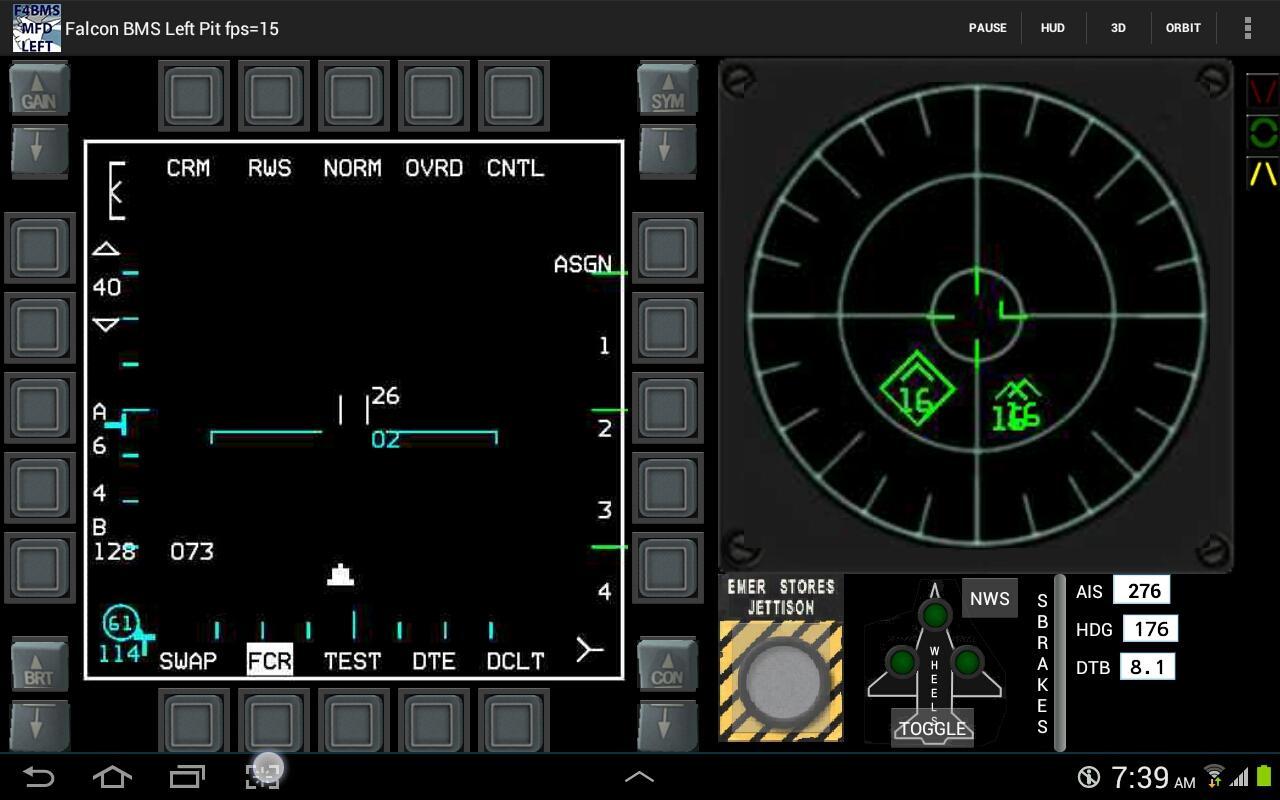Tap the F4BMS MFD LEFT app icon
1280x800 pixels.
(36, 27)
